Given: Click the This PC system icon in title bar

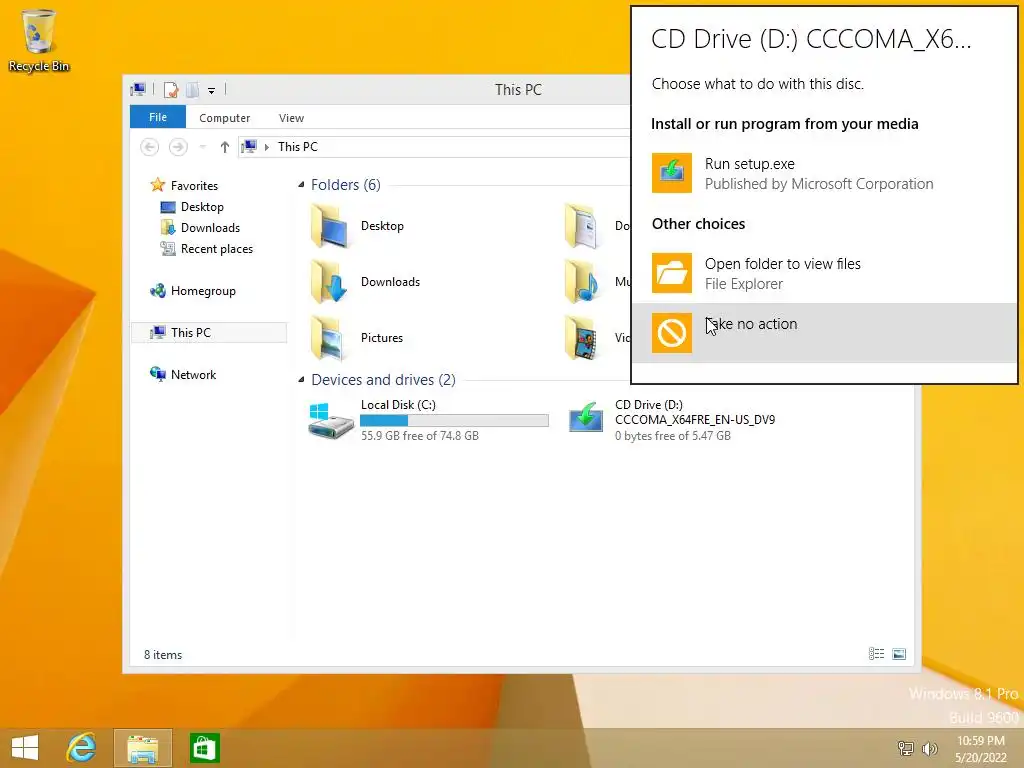Looking at the screenshot, I should [138, 89].
